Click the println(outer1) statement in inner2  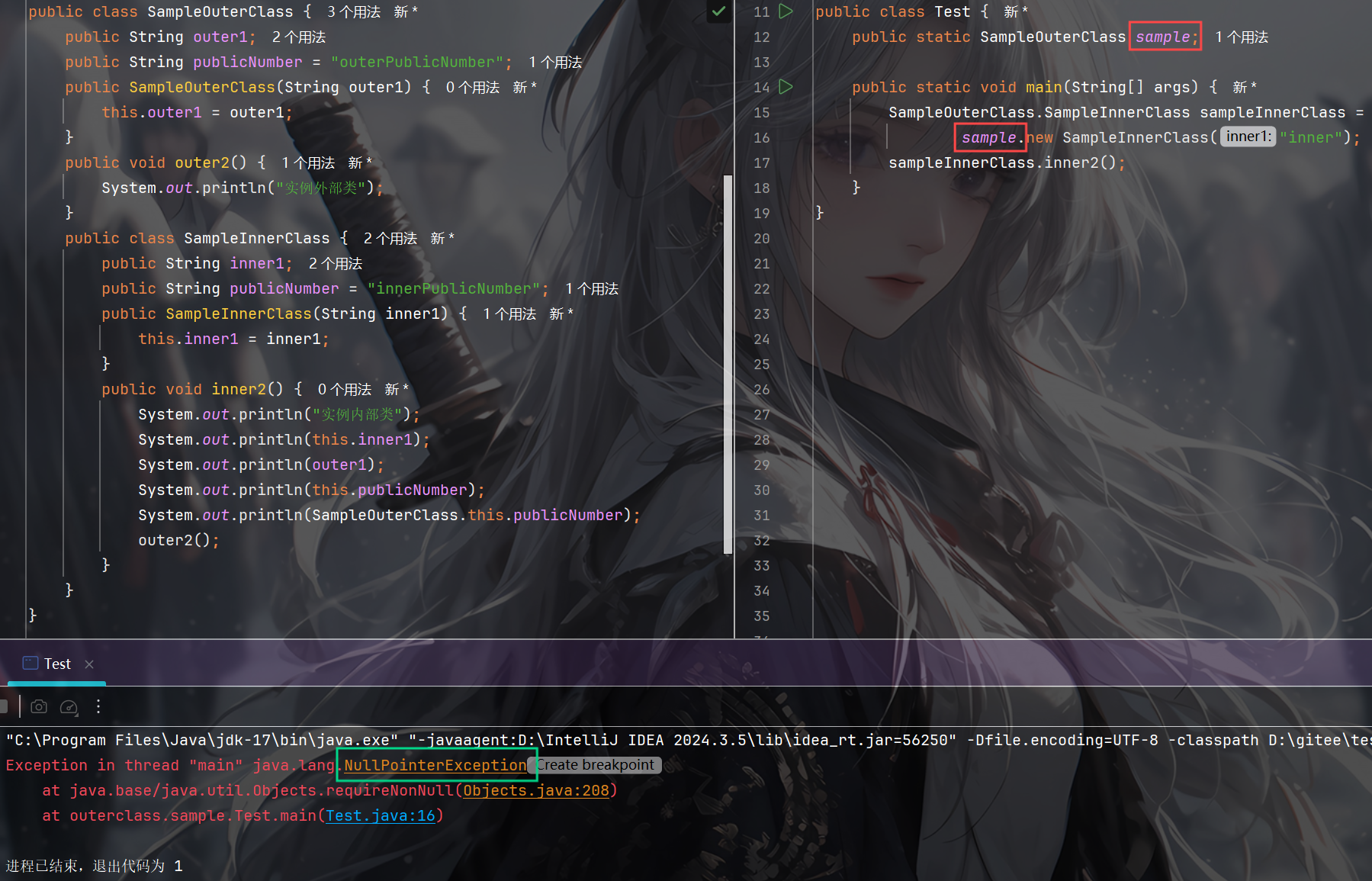[x=261, y=465]
